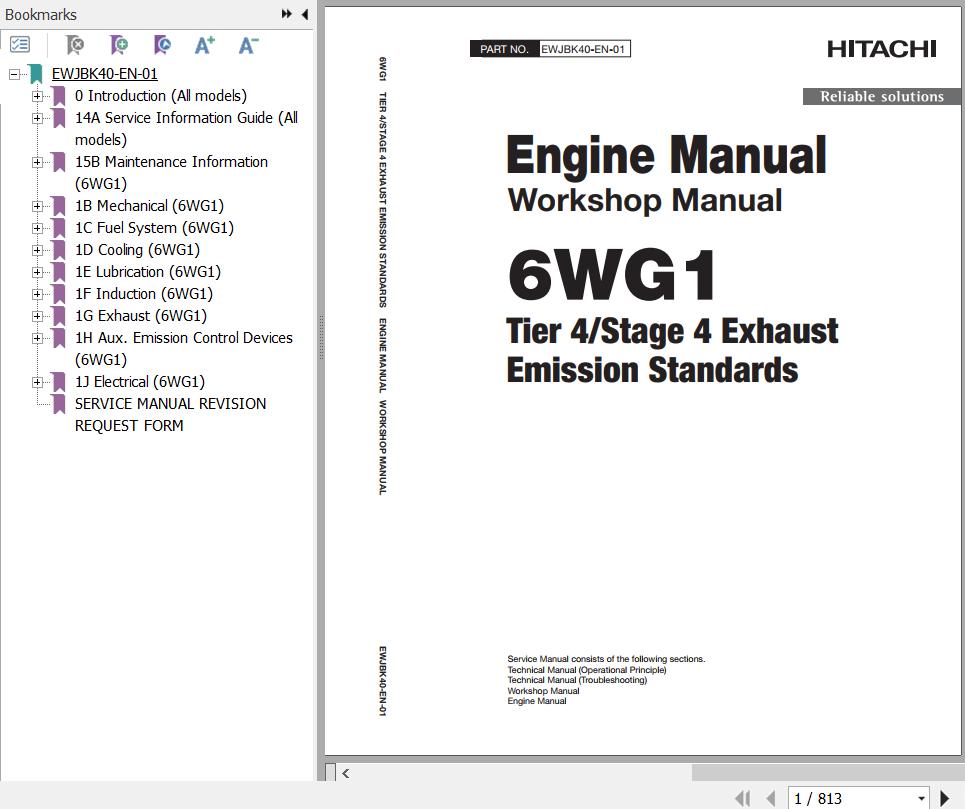Select 14A Service Information Guide bookmark

[186, 129]
